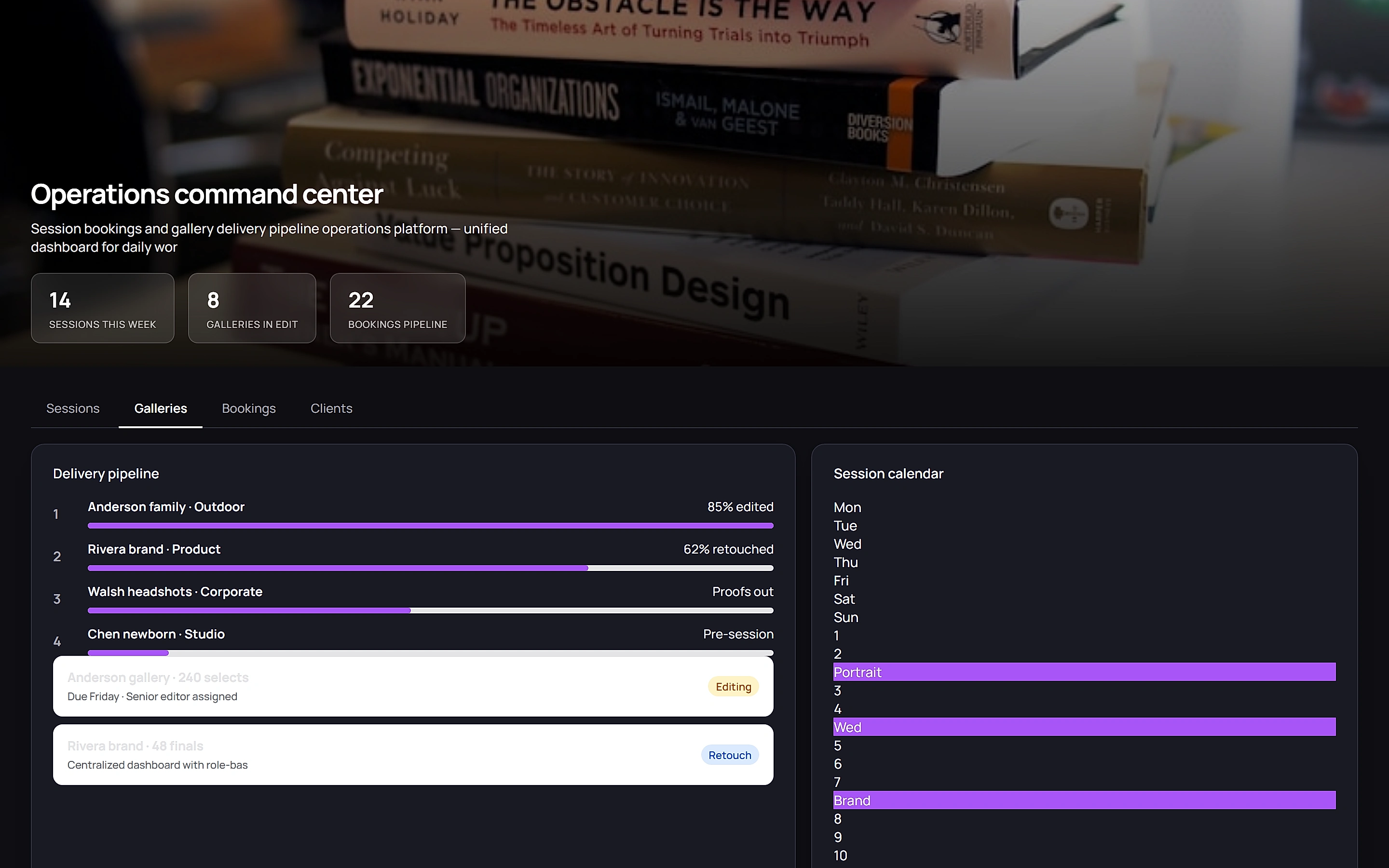Viewport: 1389px width, 868px height.
Task: Click the Anderson family progress bar
Action: pos(431,525)
